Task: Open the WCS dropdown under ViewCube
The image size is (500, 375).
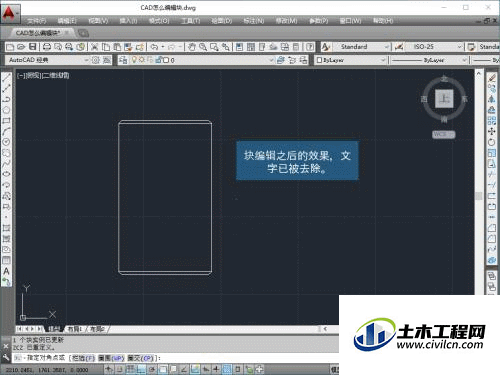Action: [444, 134]
